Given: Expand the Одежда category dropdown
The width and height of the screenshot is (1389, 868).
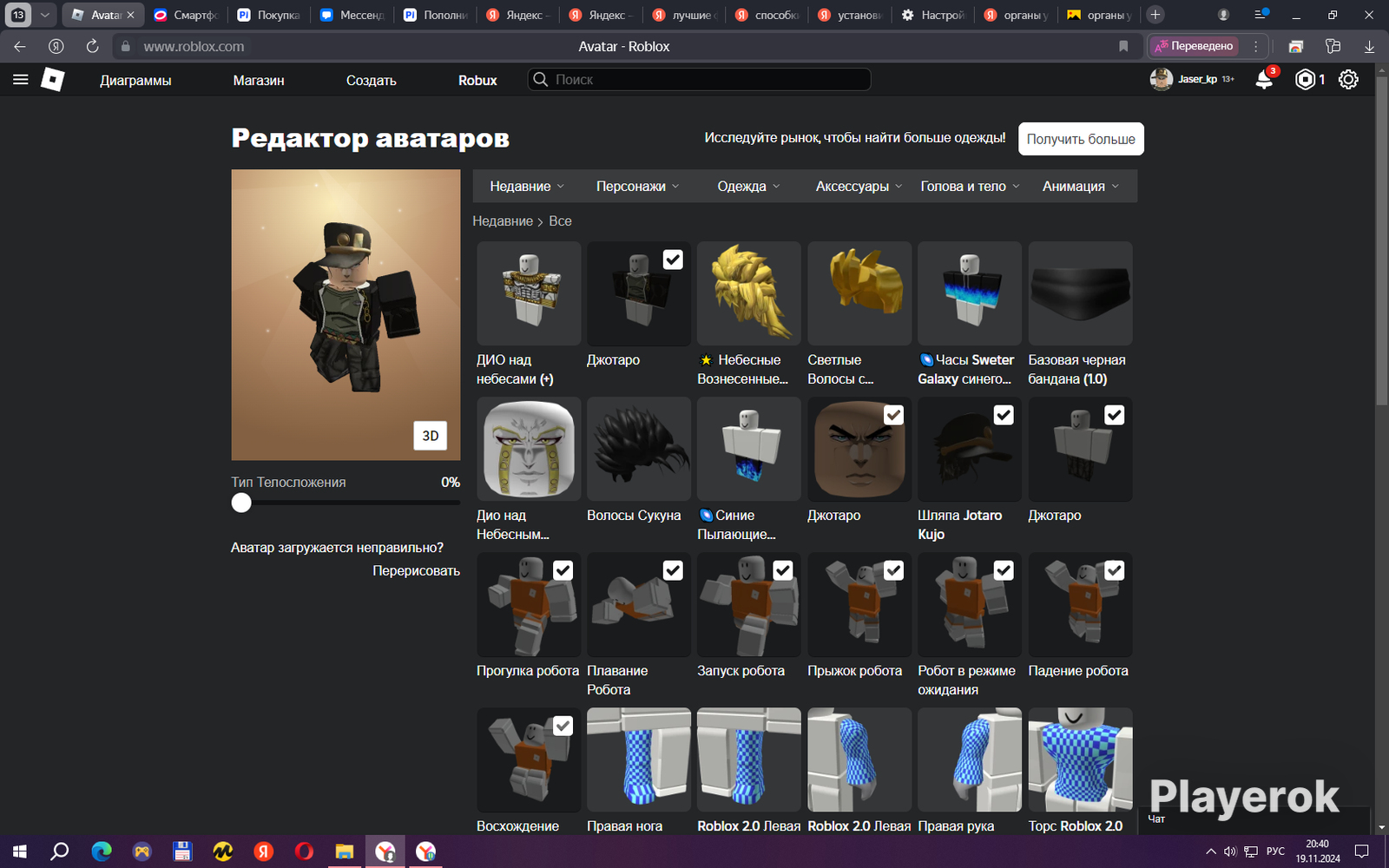Looking at the screenshot, I should click(748, 187).
